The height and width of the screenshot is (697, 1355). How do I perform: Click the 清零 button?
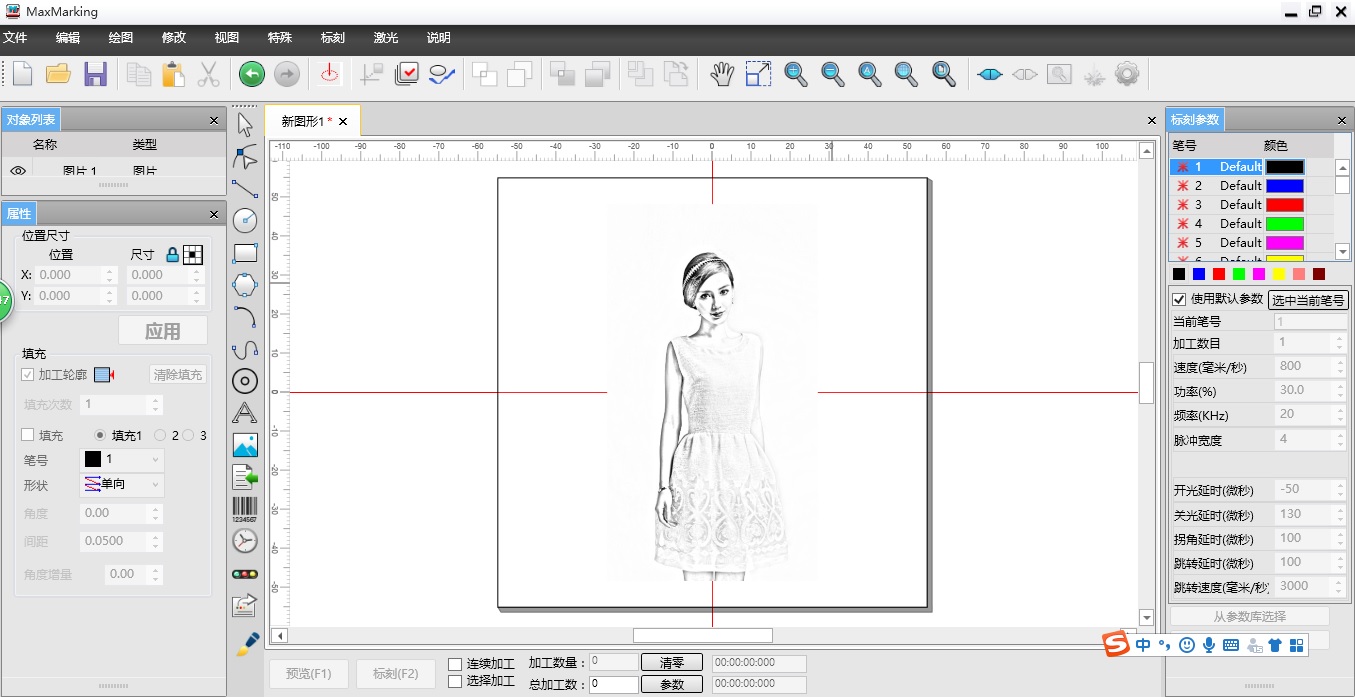672,663
